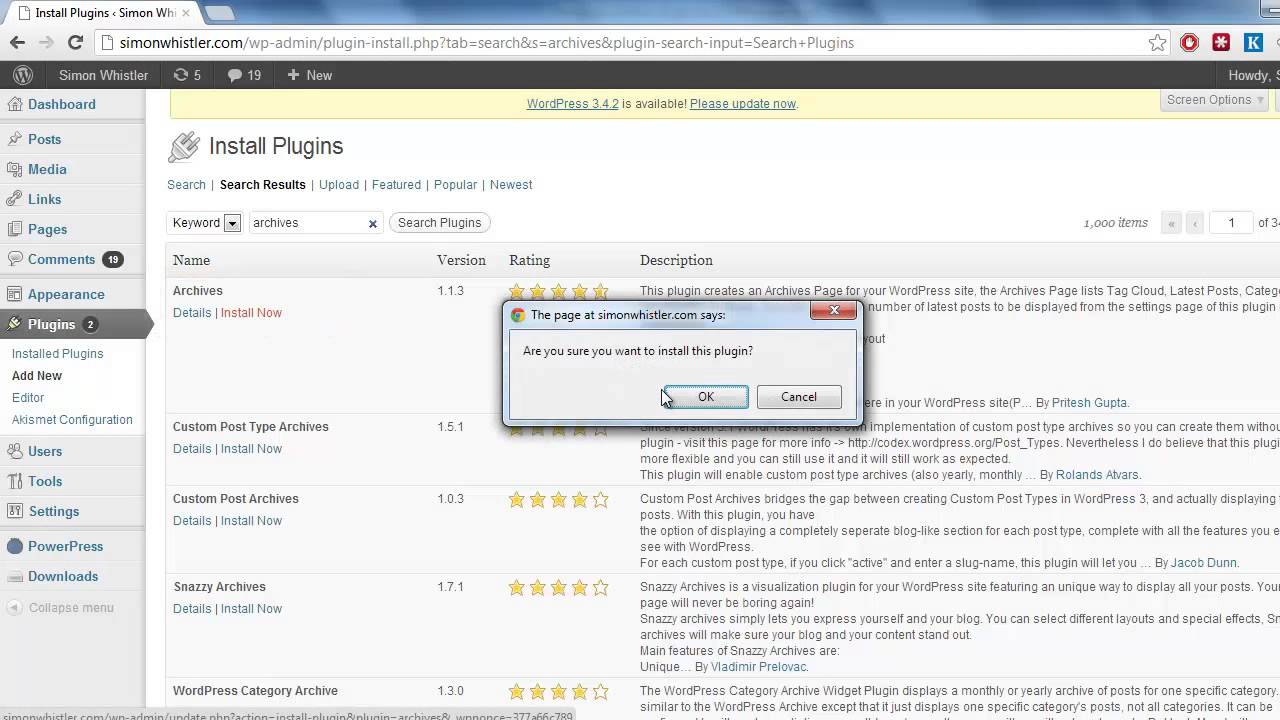1280x720 pixels.
Task: Click the browser address bar URL
Action: coord(487,43)
